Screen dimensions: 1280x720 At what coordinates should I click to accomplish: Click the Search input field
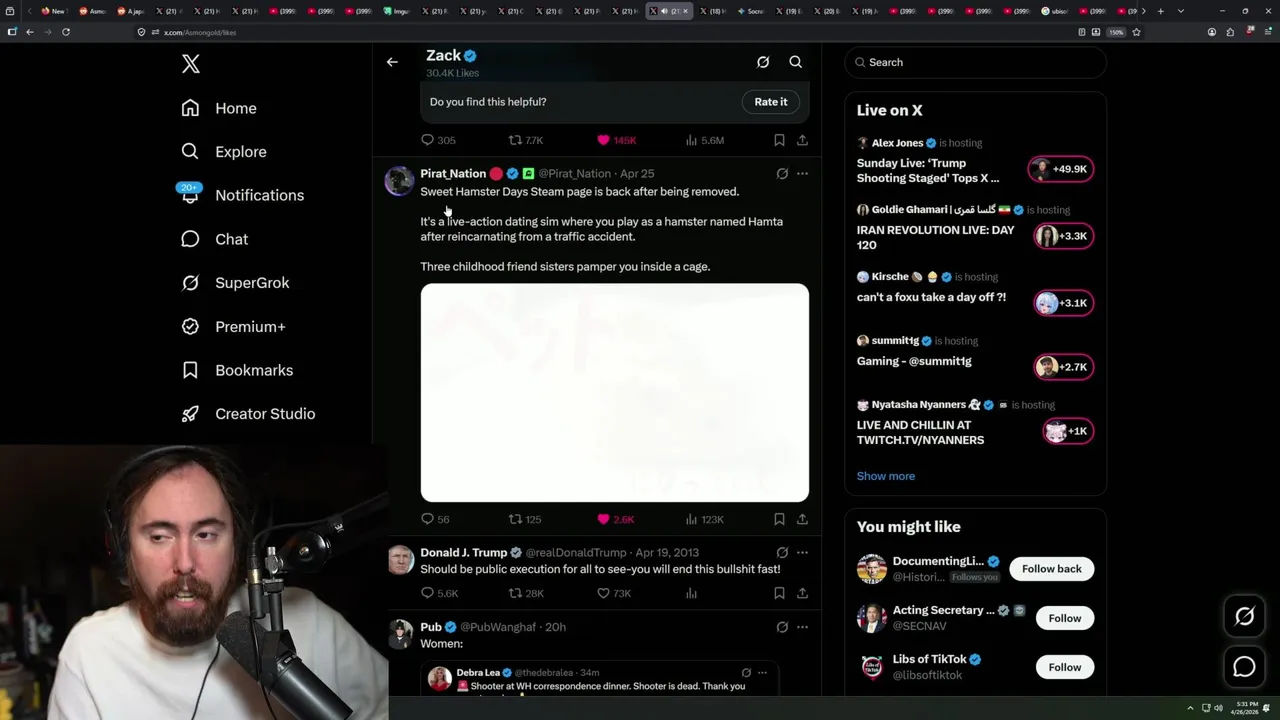pyautogui.click(x=976, y=62)
